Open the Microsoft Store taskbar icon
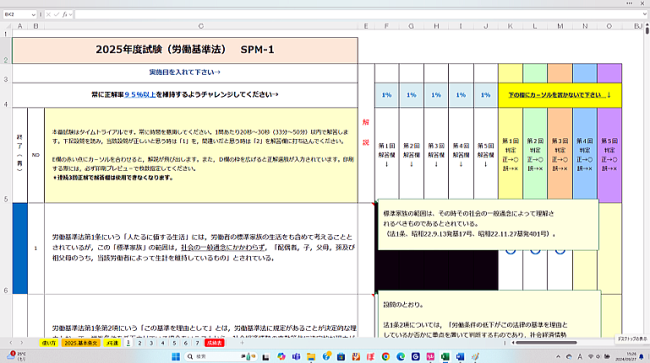 341,356
